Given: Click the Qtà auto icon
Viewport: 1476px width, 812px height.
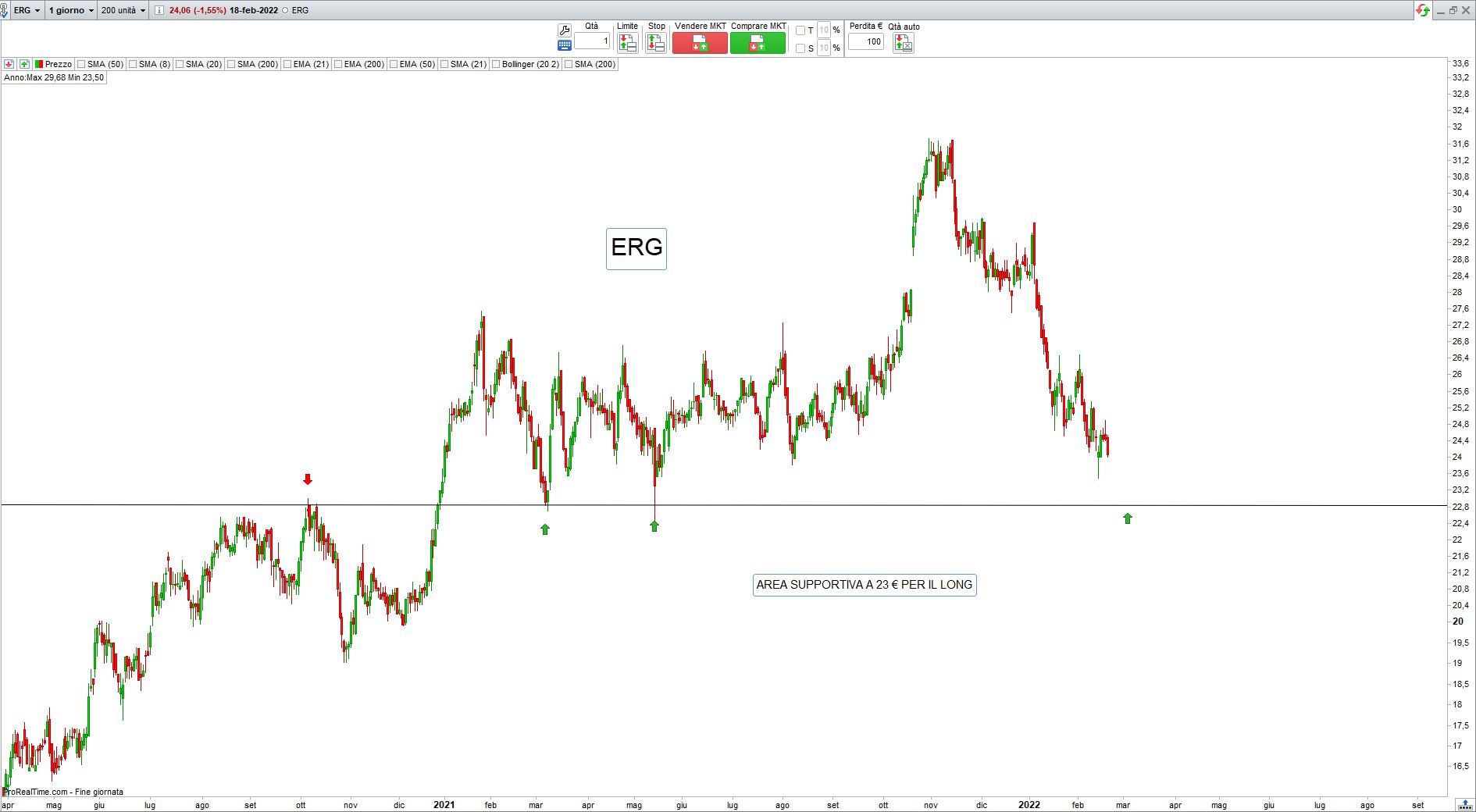Looking at the screenshot, I should (903, 44).
